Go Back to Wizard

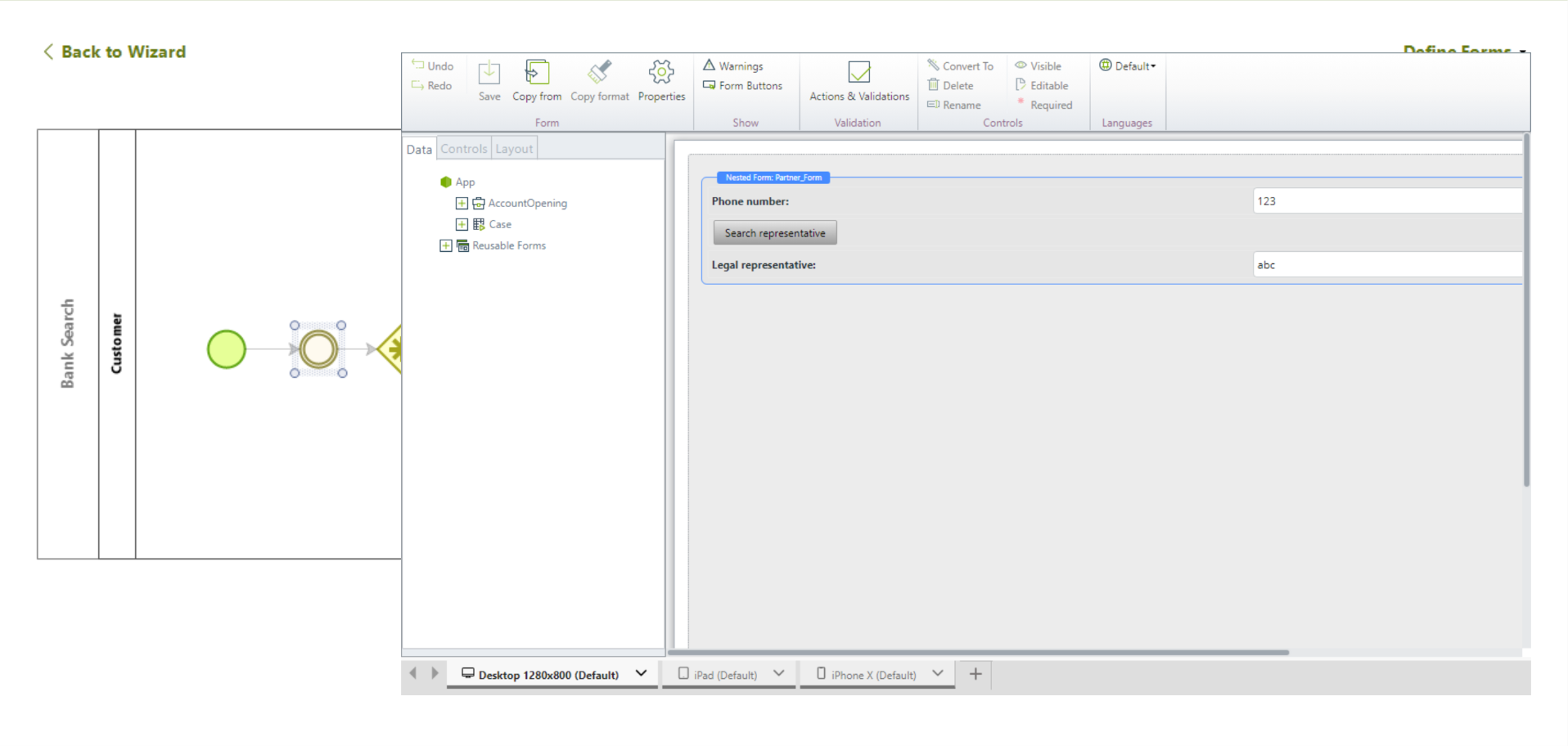click(x=115, y=52)
